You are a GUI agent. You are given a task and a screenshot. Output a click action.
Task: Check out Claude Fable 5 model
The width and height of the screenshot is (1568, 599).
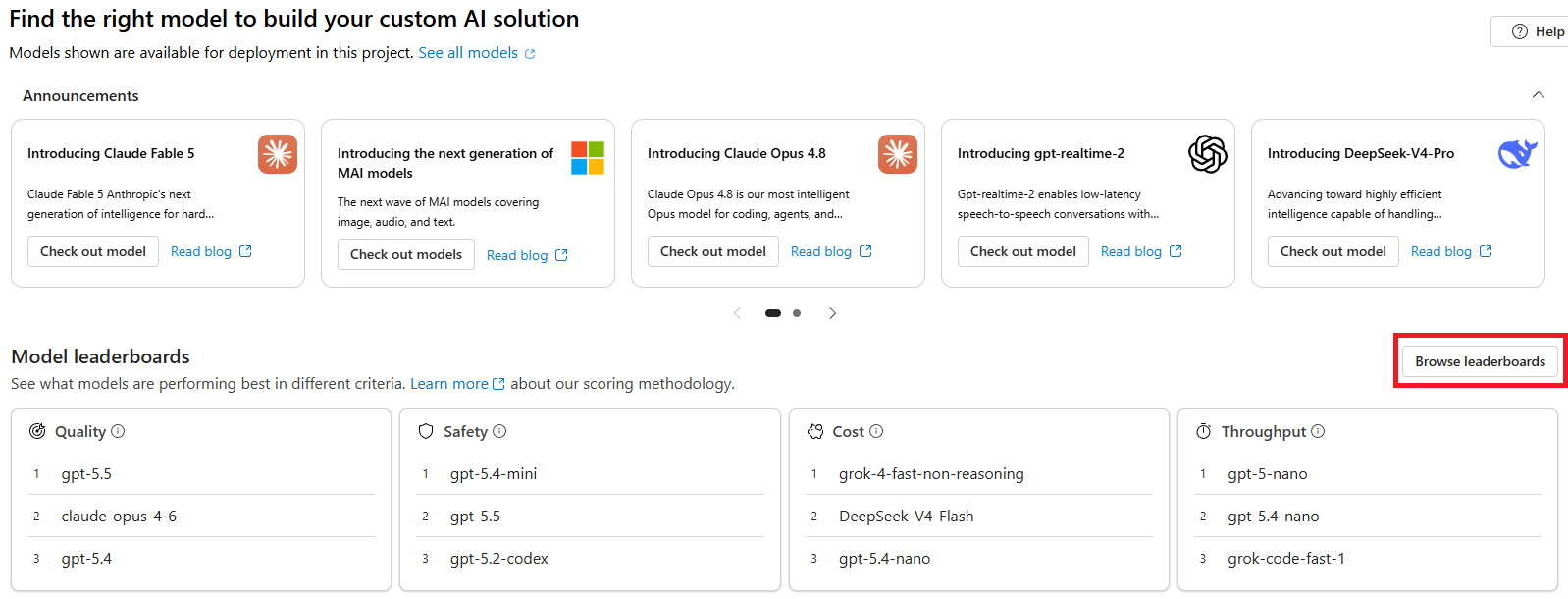93,251
